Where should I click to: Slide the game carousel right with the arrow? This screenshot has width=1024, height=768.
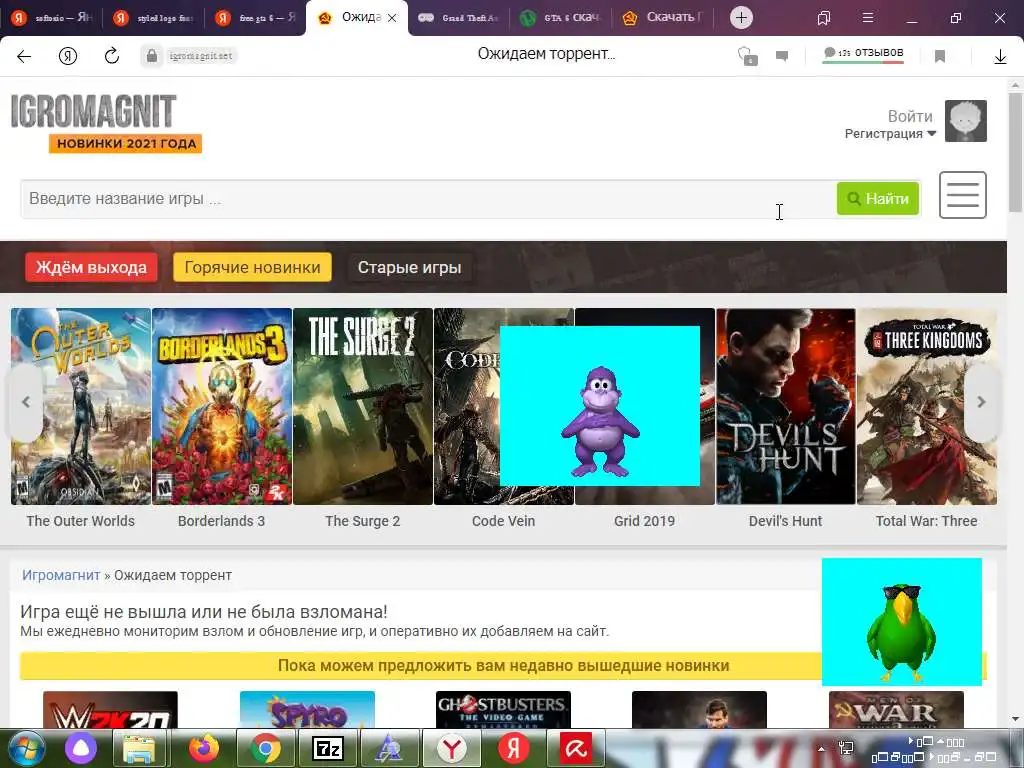(981, 402)
